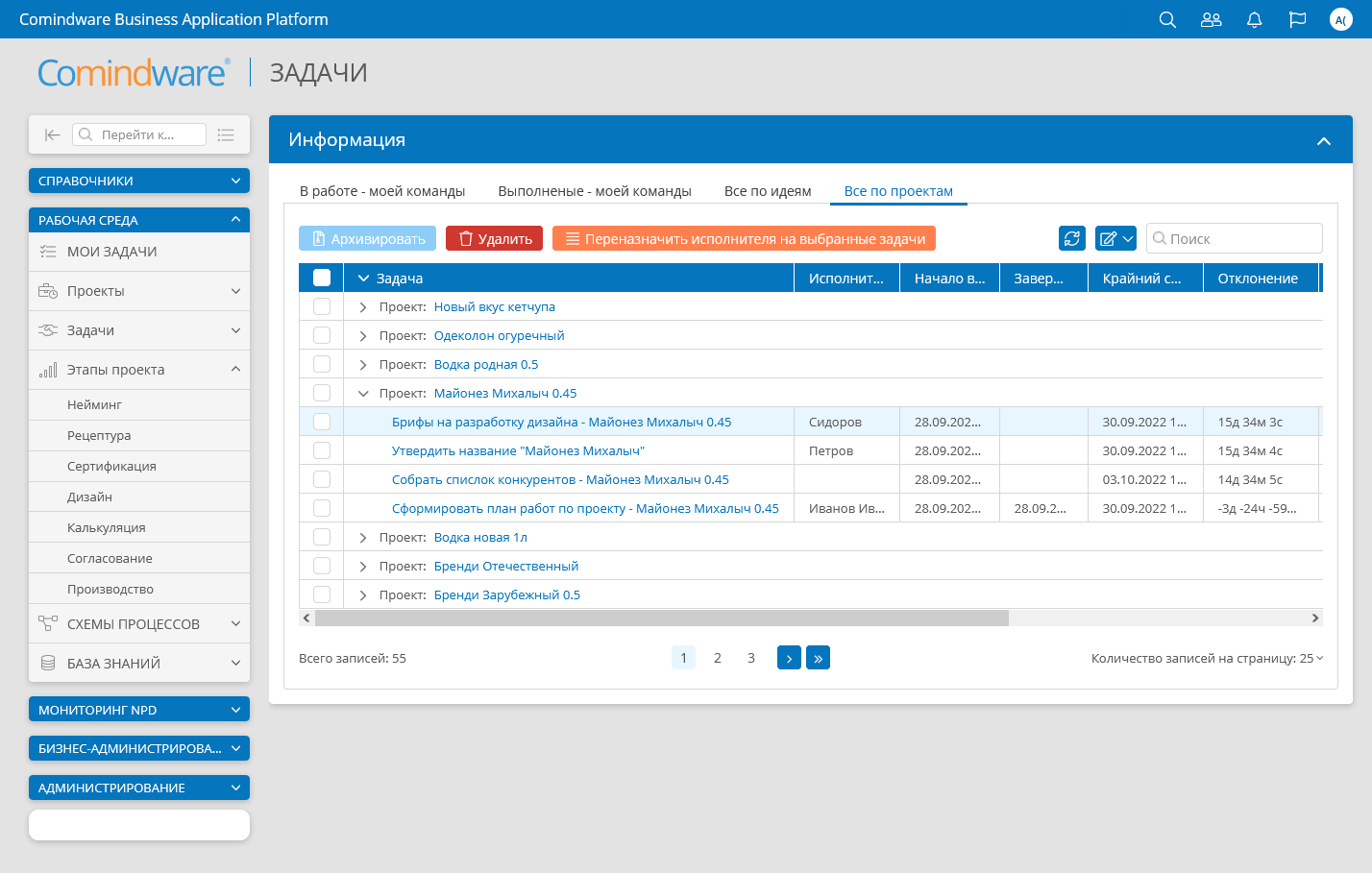Expand the Новый вкус кетчупа project group
Viewport: 1372px width, 873px height.
[363, 307]
